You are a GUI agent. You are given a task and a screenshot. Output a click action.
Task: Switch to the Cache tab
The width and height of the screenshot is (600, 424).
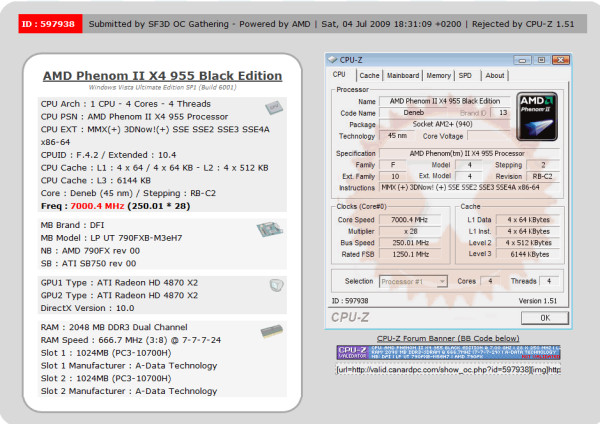(x=369, y=75)
